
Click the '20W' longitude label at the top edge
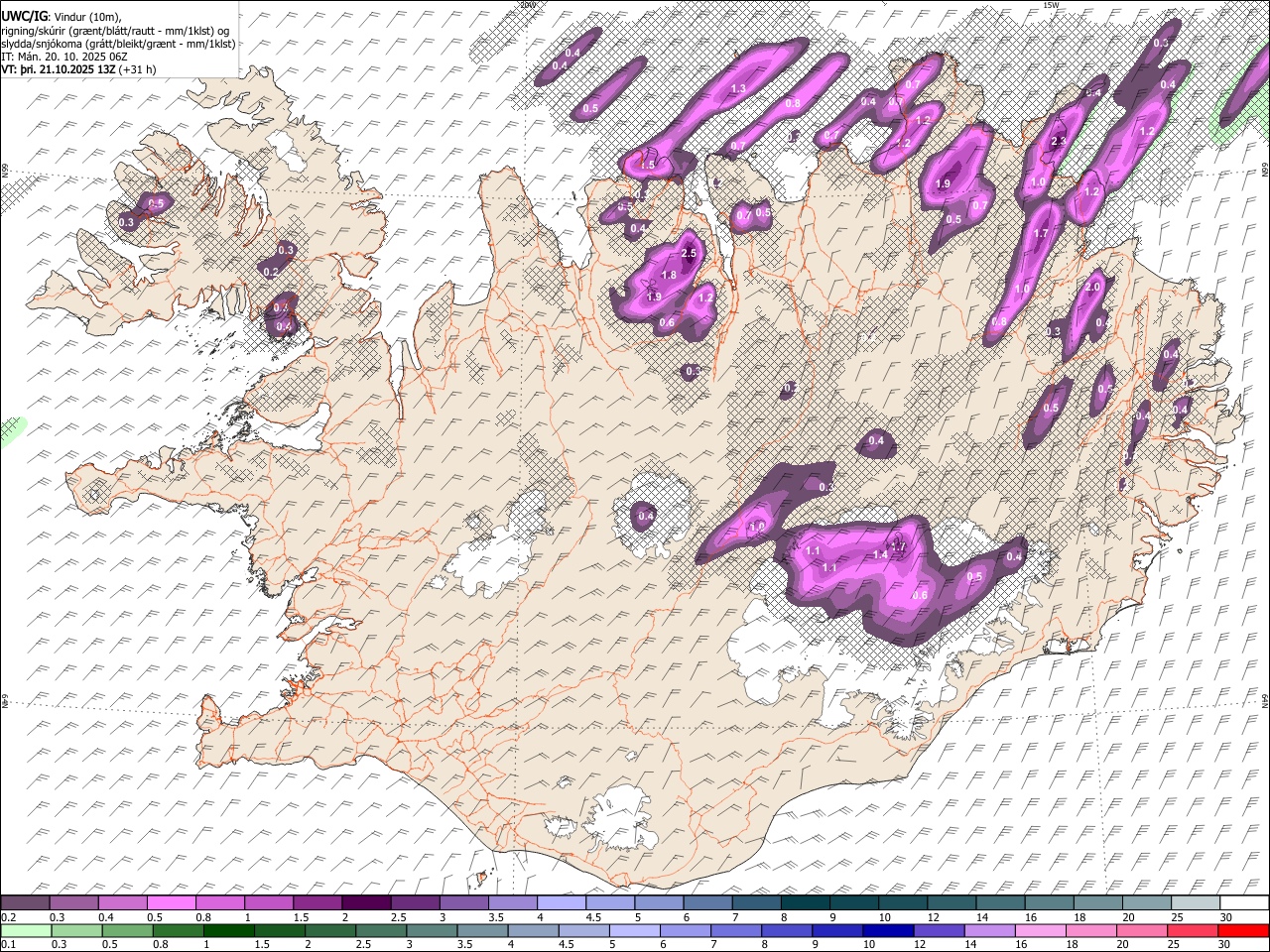(527, 5)
